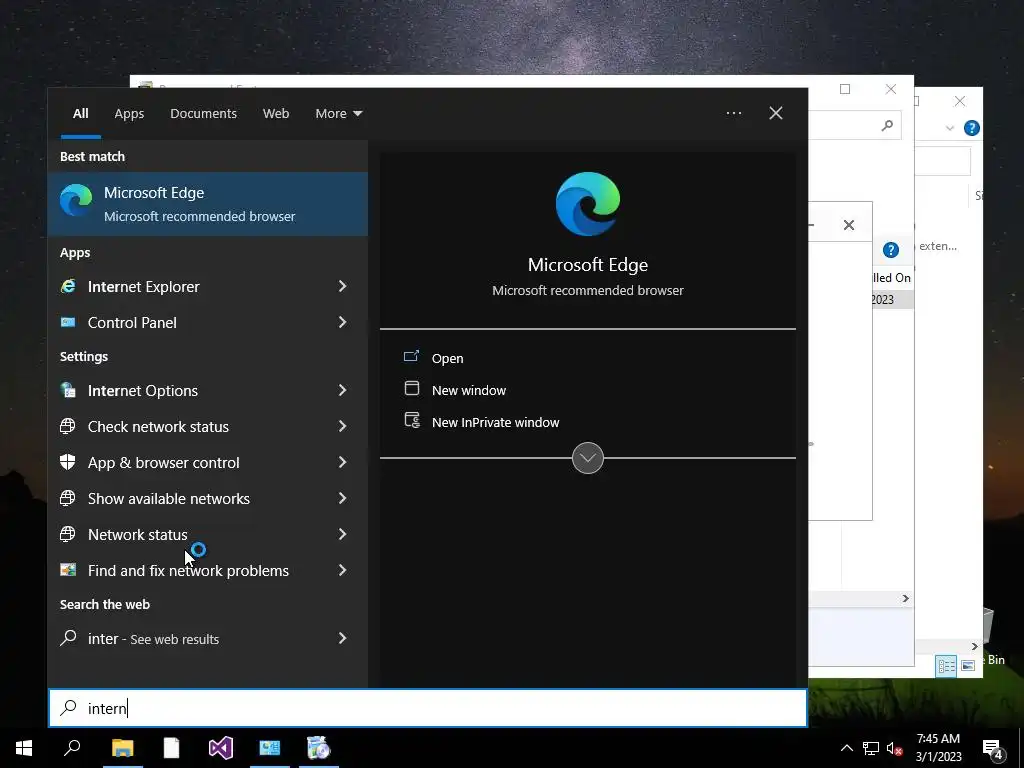Image resolution: width=1024 pixels, height=768 pixels.
Task: Expand Internet Explorer result chevron
Action: coord(342,286)
